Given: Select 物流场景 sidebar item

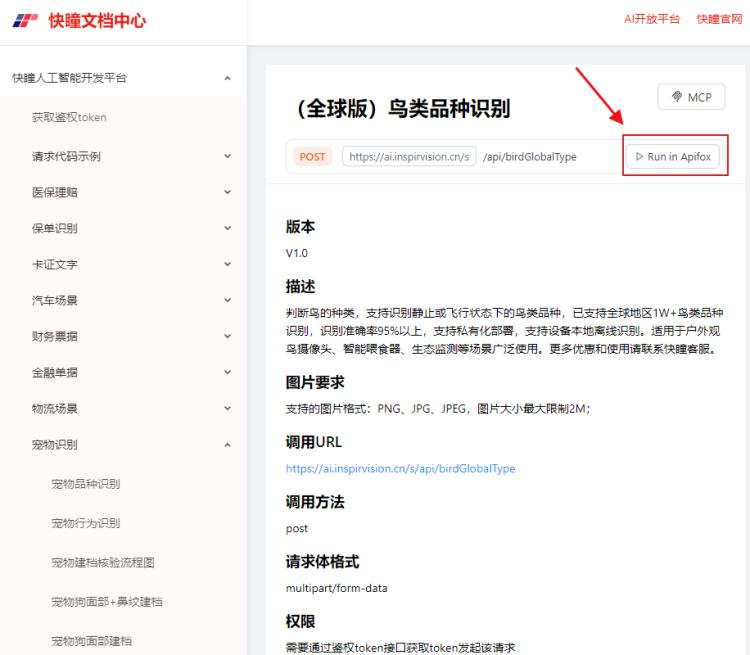Looking at the screenshot, I should (55, 409).
